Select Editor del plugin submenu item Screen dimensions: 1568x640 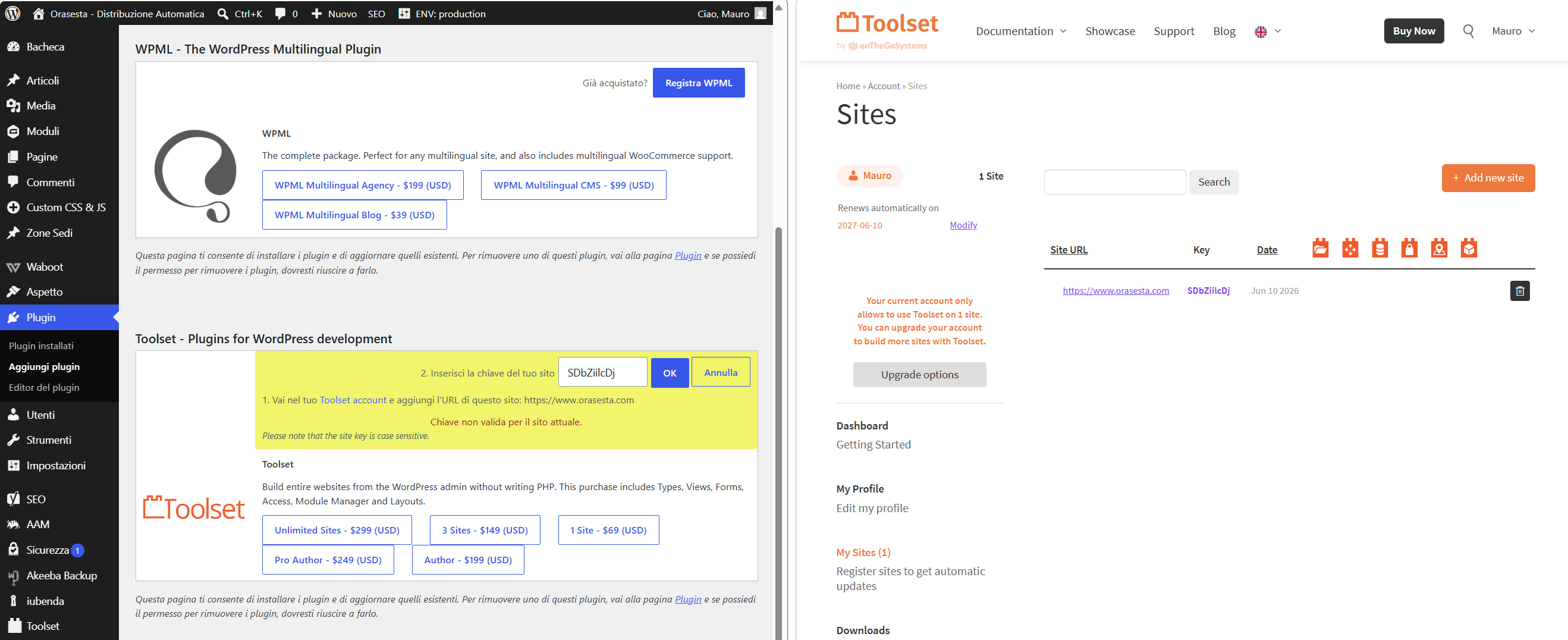44,388
